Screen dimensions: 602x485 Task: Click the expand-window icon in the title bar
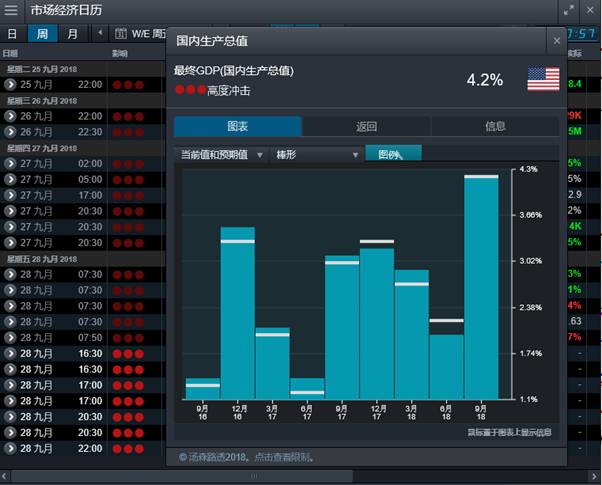(x=569, y=11)
